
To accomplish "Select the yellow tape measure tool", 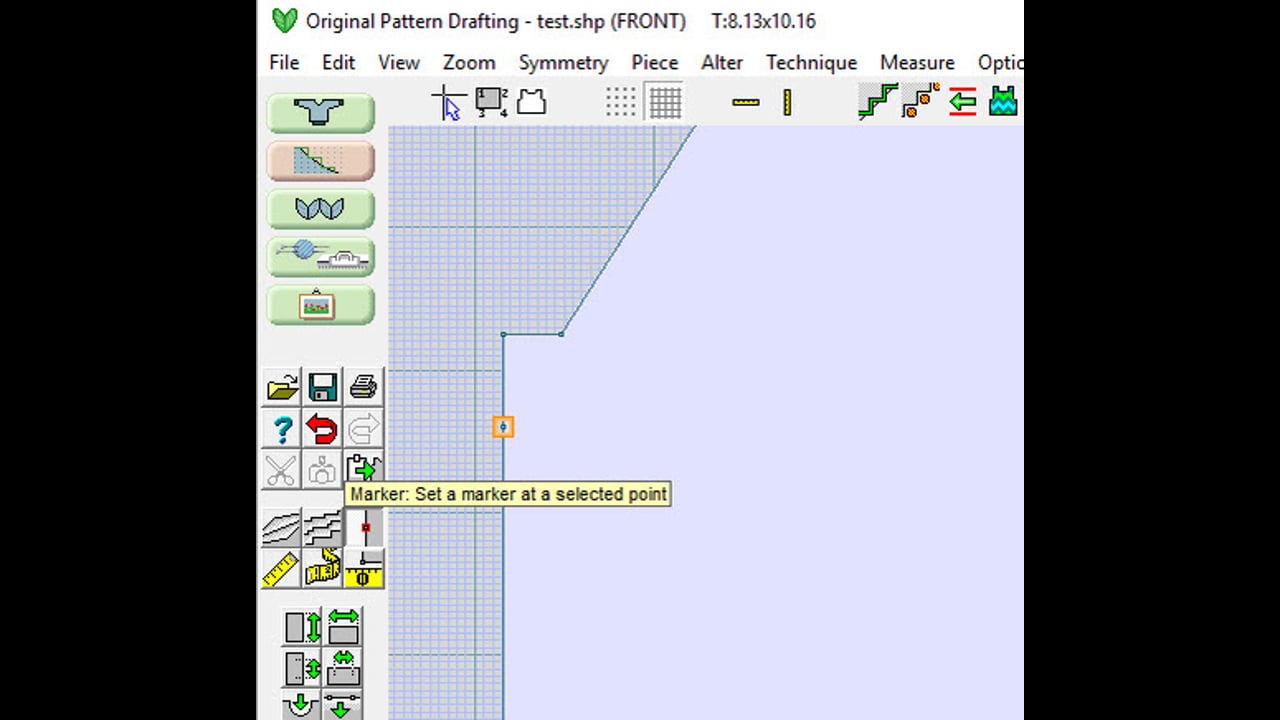I will [x=322, y=569].
